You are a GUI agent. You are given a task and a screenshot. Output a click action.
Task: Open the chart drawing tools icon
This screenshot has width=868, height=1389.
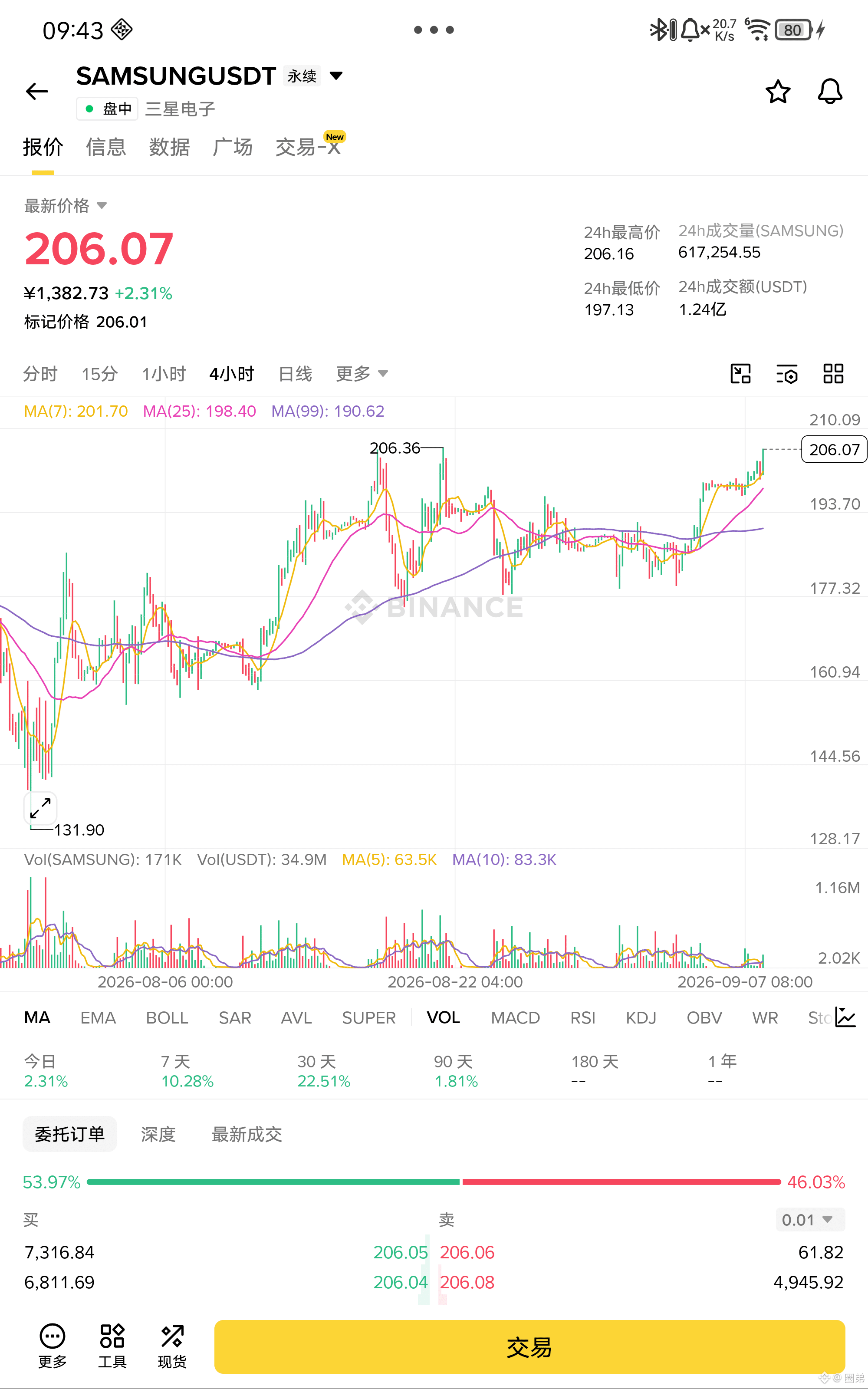(740, 374)
